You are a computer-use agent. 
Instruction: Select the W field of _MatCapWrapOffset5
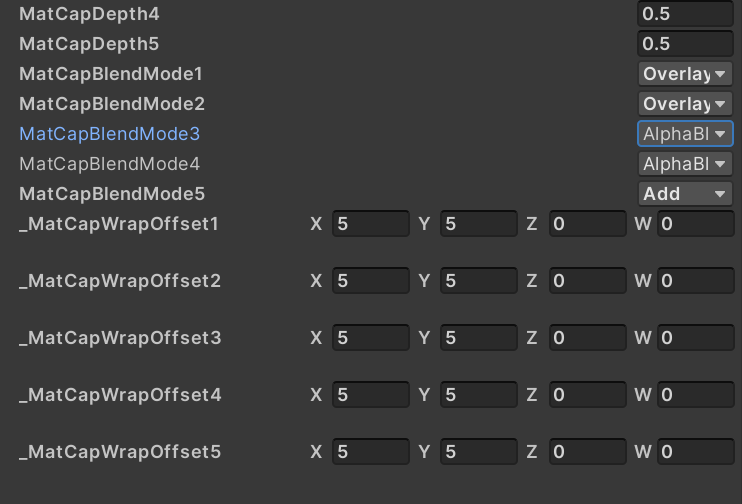[695, 452]
